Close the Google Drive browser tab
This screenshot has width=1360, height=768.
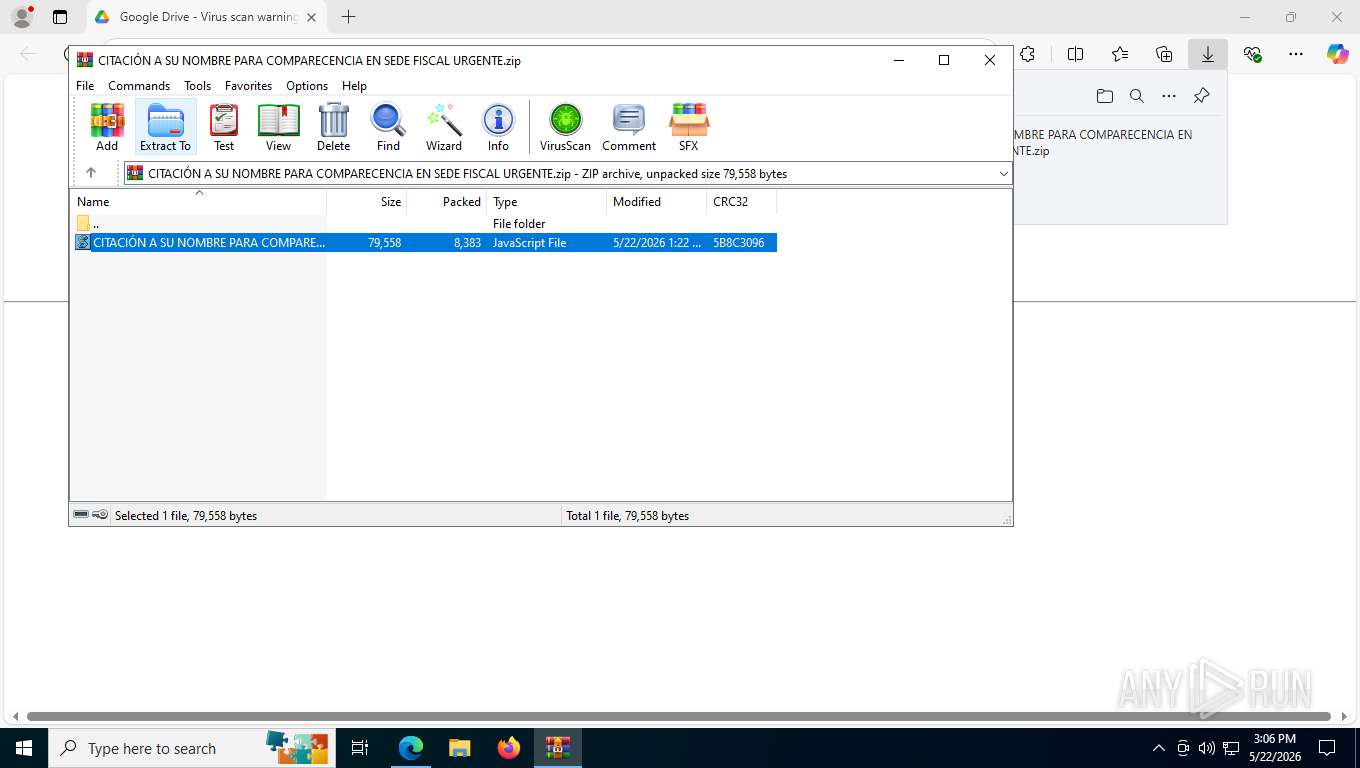pos(311,17)
